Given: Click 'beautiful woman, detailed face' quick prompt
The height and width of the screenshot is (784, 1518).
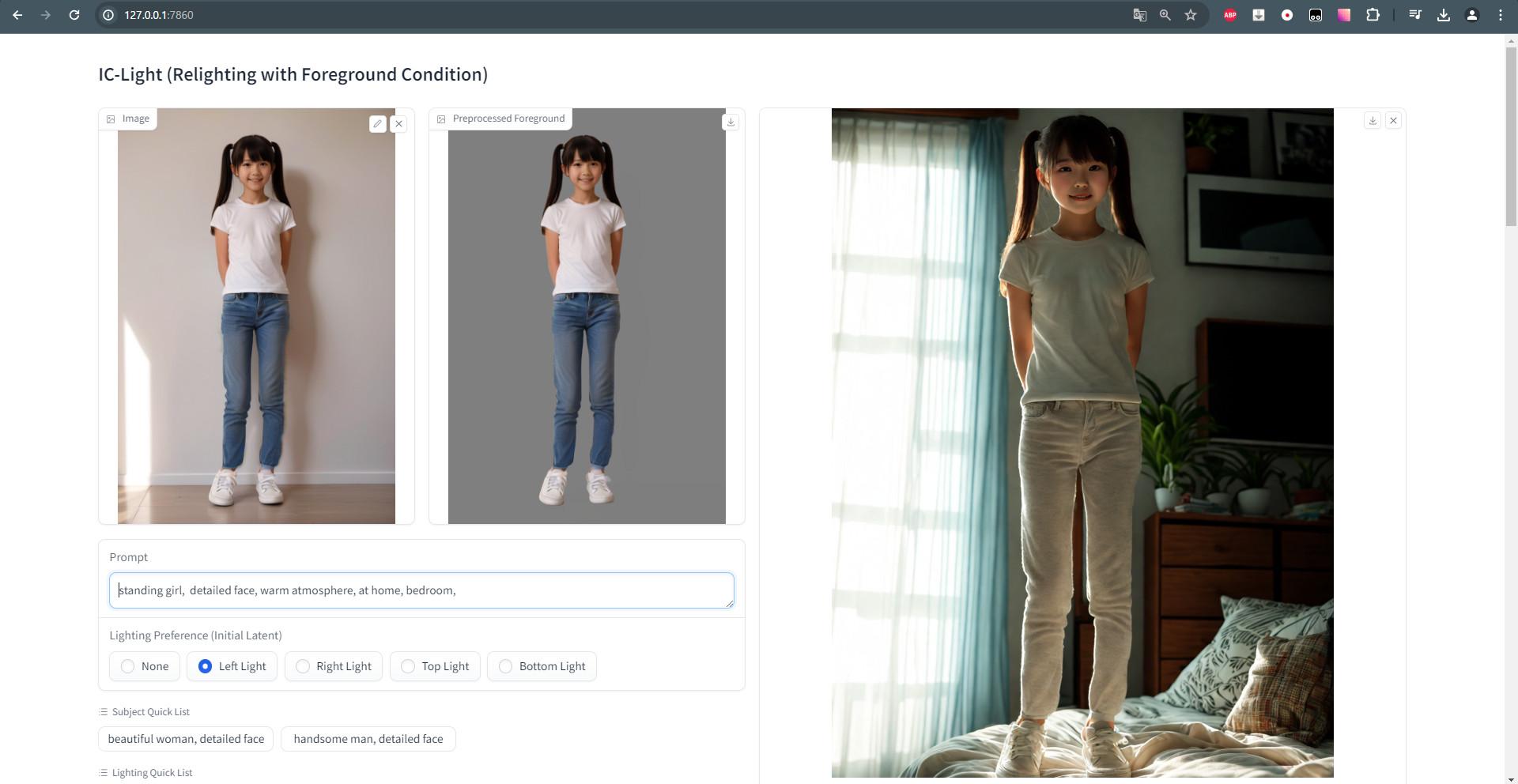Looking at the screenshot, I should point(186,739).
